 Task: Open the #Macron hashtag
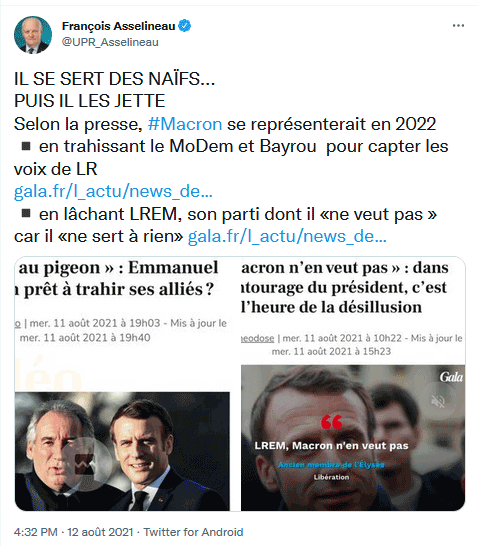[x=185, y=124]
